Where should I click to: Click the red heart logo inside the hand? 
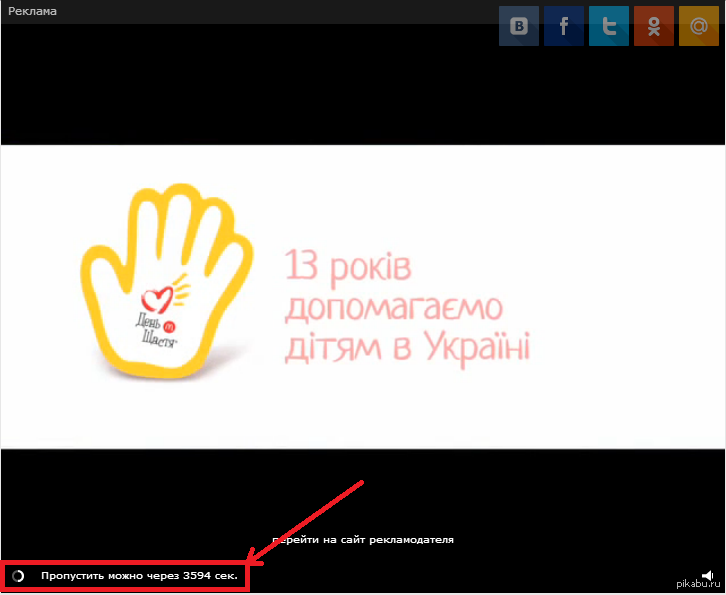click(x=157, y=298)
